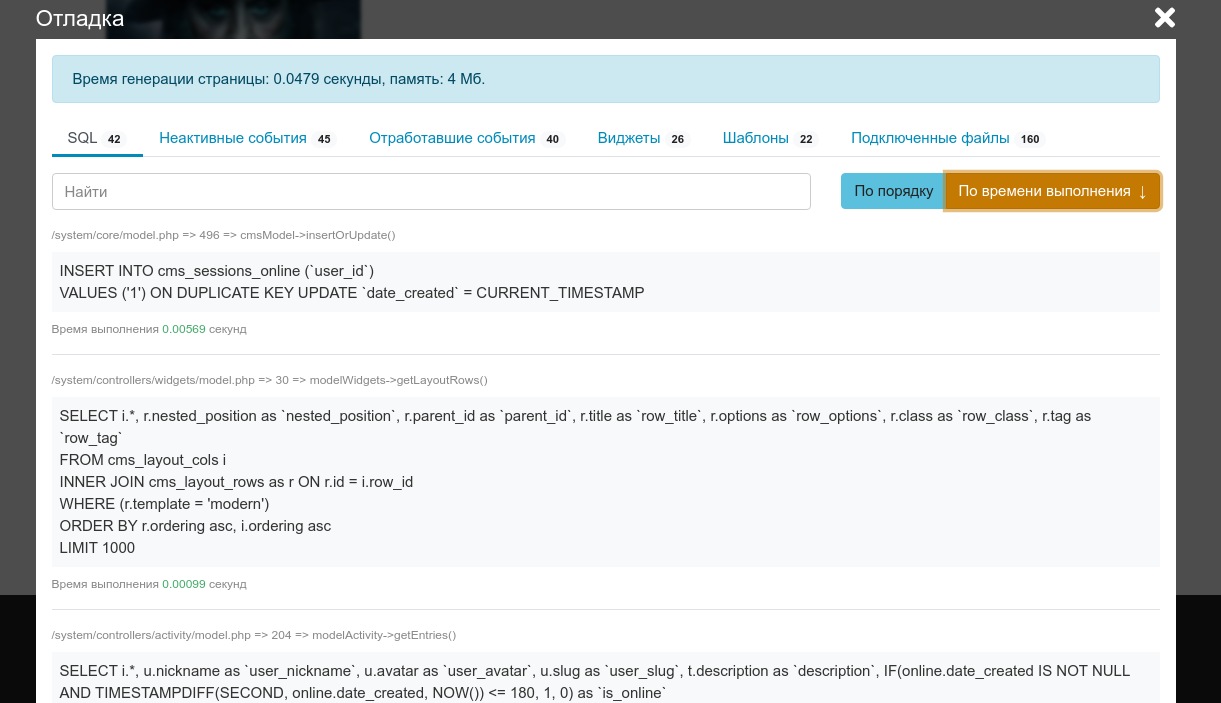
Task: Select the INSERT INTO cms_sessions_online query block
Action: tap(605, 281)
